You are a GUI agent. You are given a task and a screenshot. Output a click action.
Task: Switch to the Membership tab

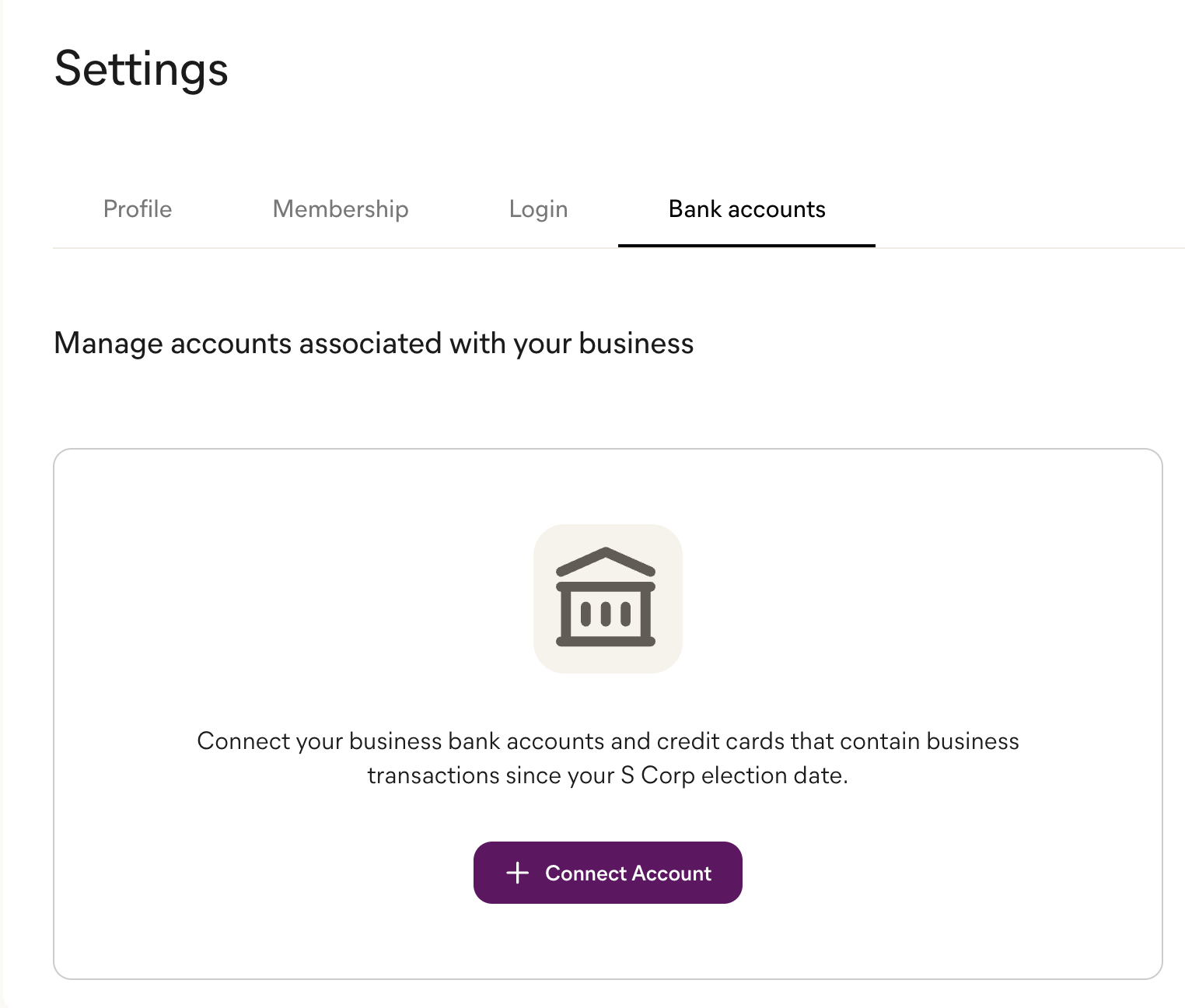341,209
